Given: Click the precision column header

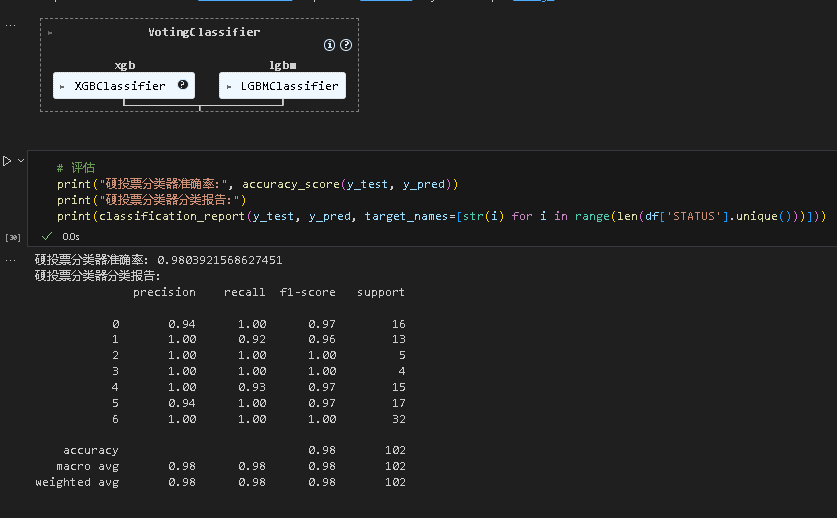Looking at the screenshot, I should 164,292.
